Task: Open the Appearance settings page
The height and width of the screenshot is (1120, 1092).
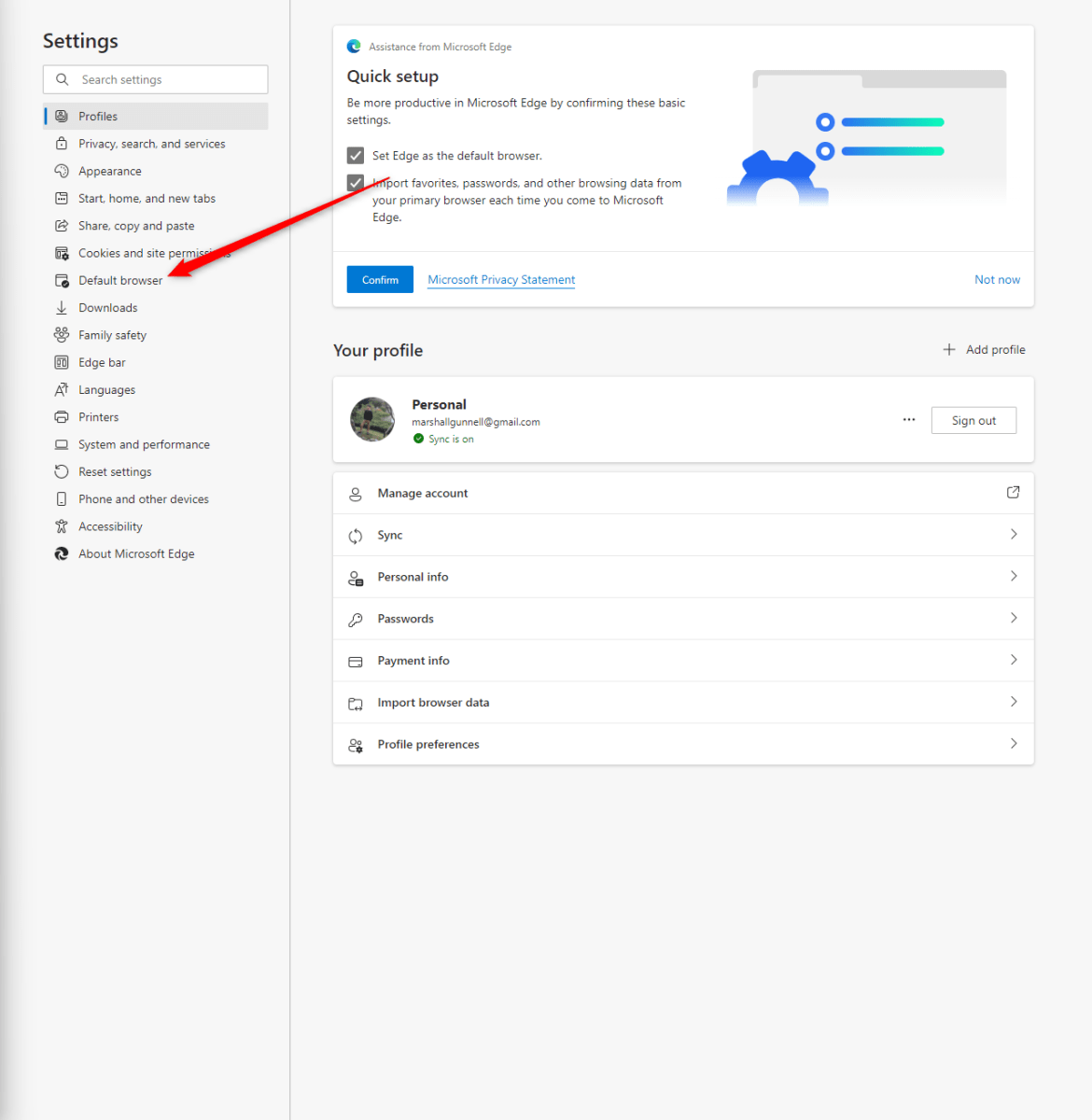Action: (x=110, y=171)
